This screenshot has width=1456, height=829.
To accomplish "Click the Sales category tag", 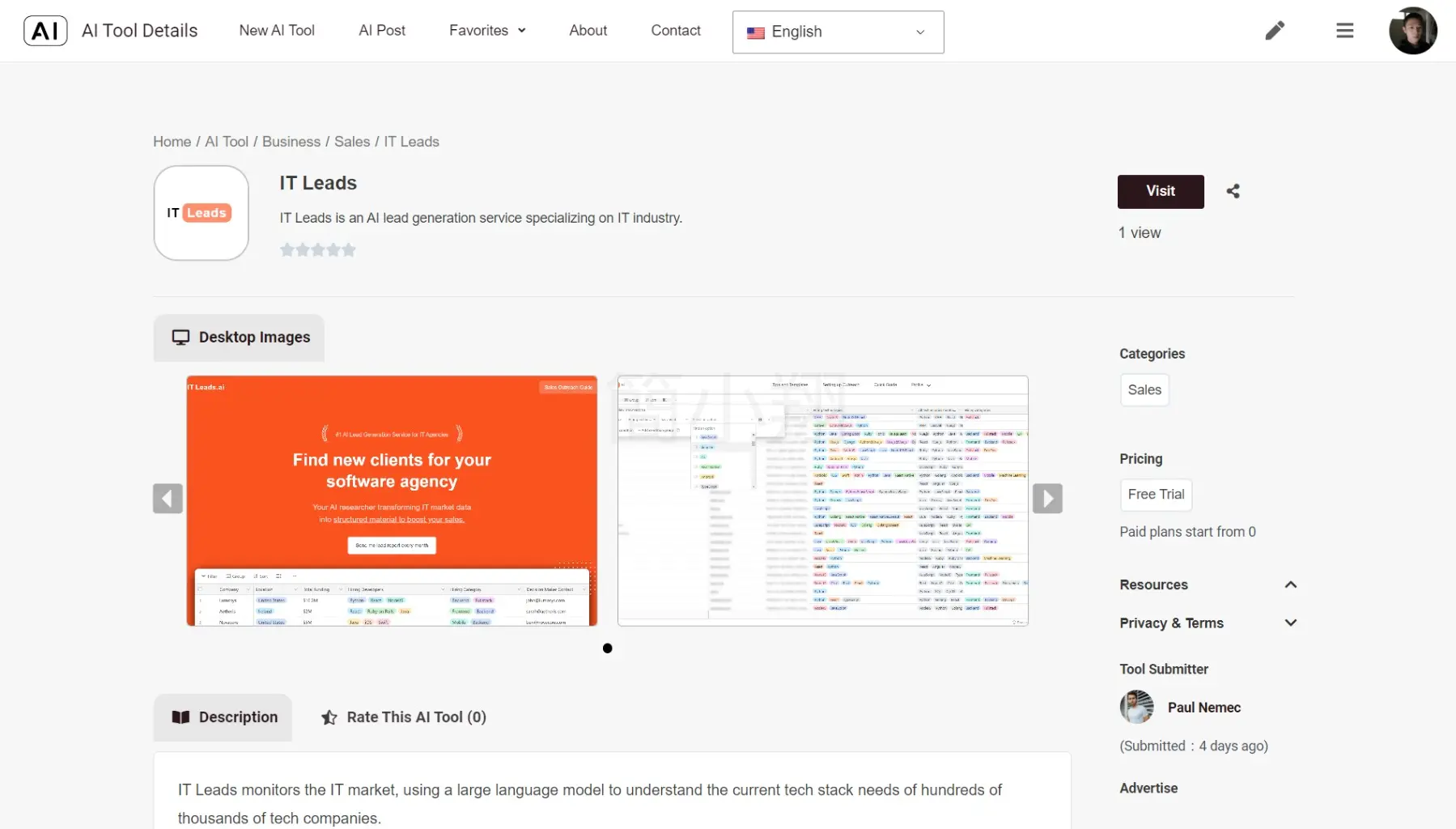I will click(1144, 390).
